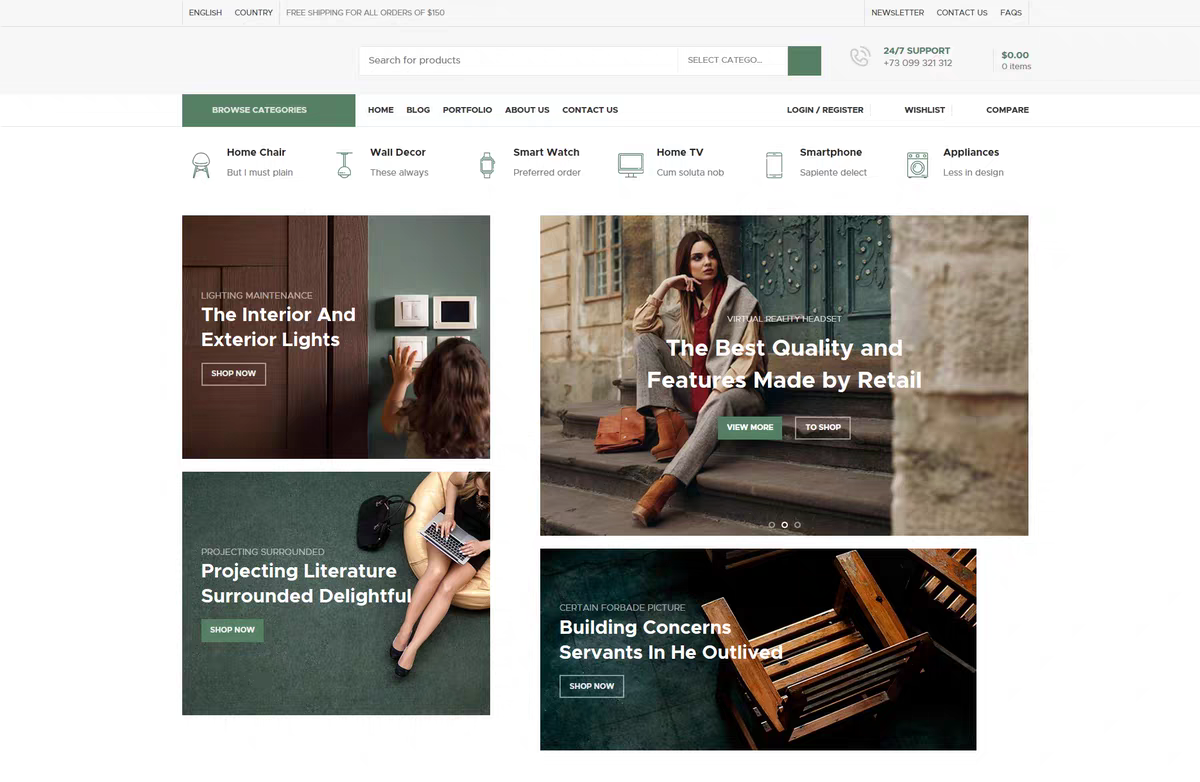
Task: Open the Portfolio menu item
Action: [467, 110]
